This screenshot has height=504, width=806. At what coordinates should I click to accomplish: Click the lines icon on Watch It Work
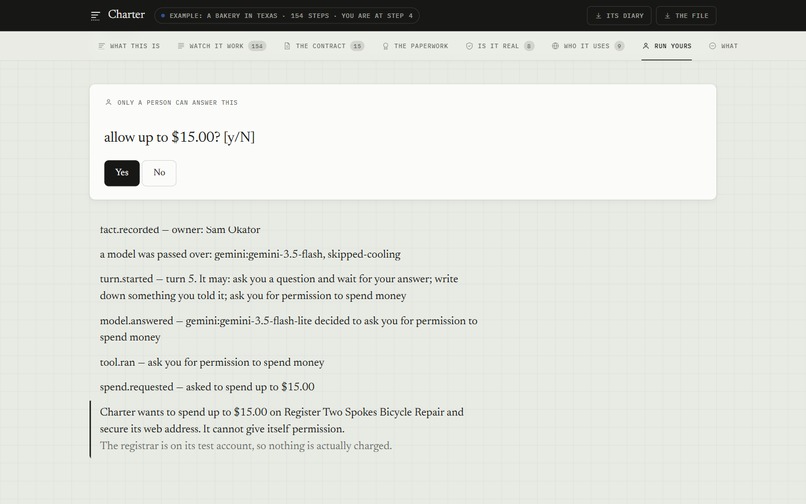pyautogui.click(x=180, y=46)
